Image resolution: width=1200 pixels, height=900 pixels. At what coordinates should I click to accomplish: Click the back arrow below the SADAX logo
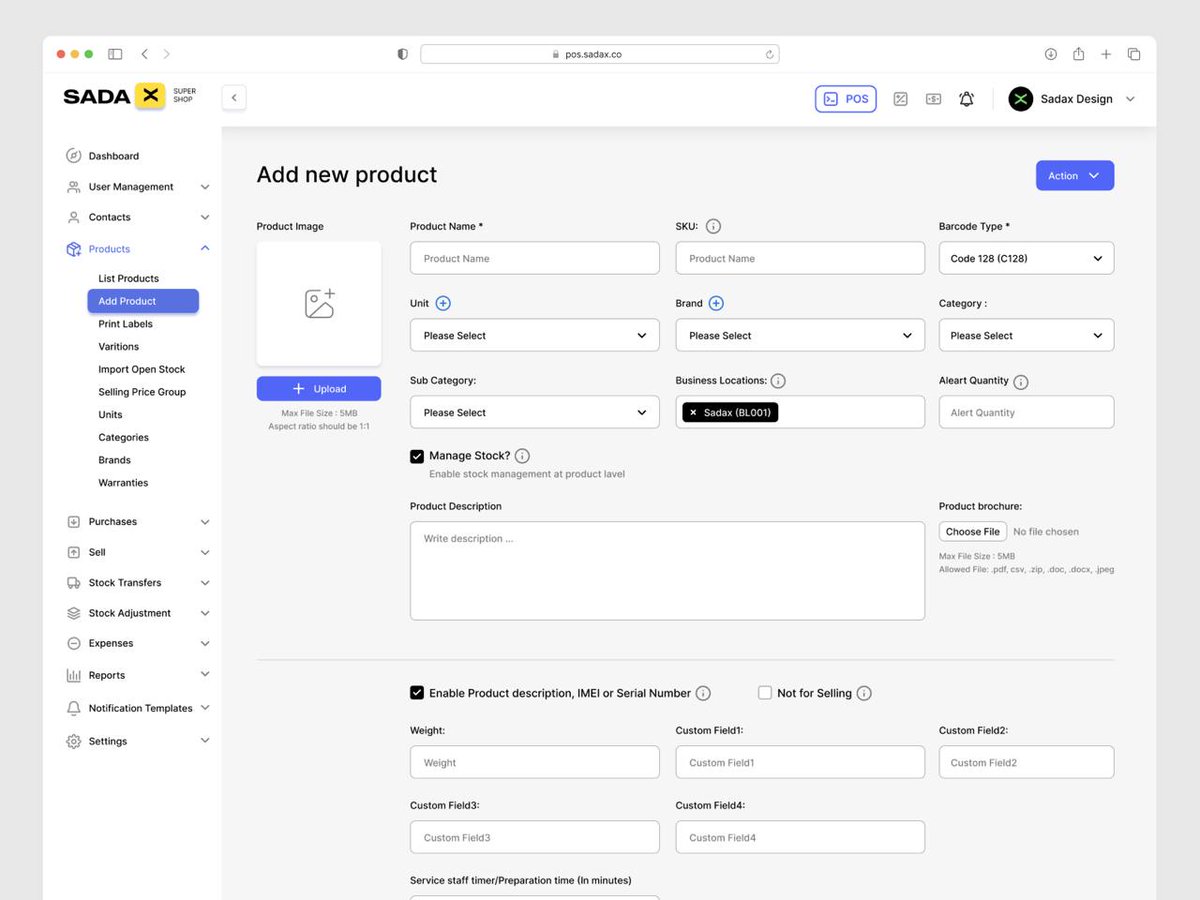[x=233, y=97]
